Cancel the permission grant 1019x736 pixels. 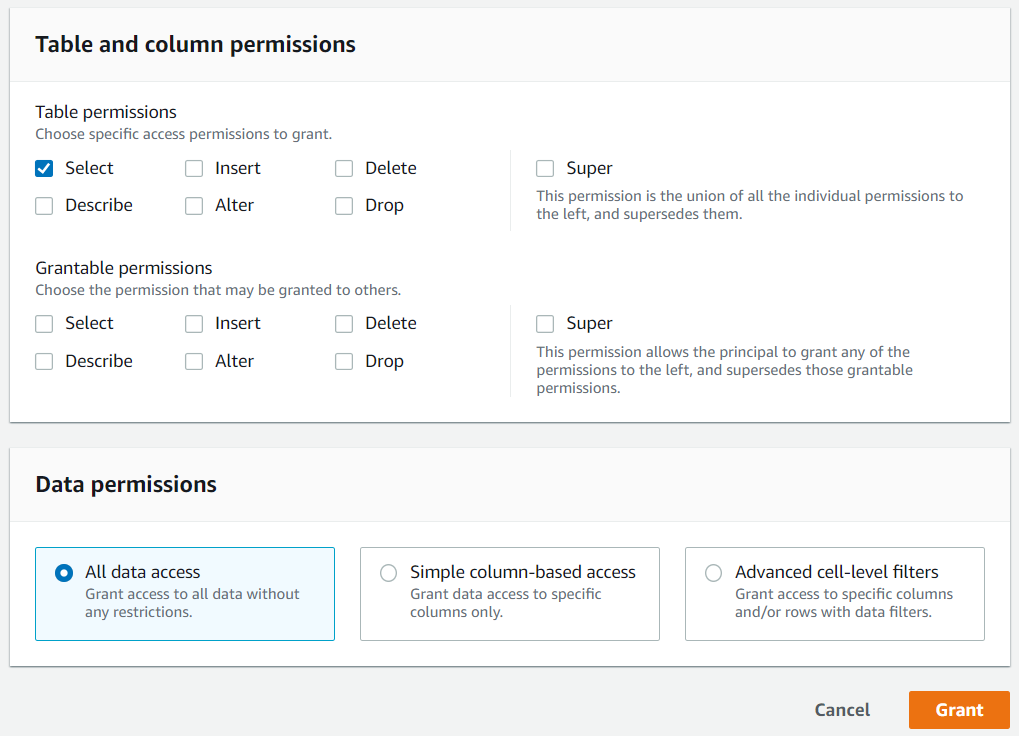[x=842, y=710]
